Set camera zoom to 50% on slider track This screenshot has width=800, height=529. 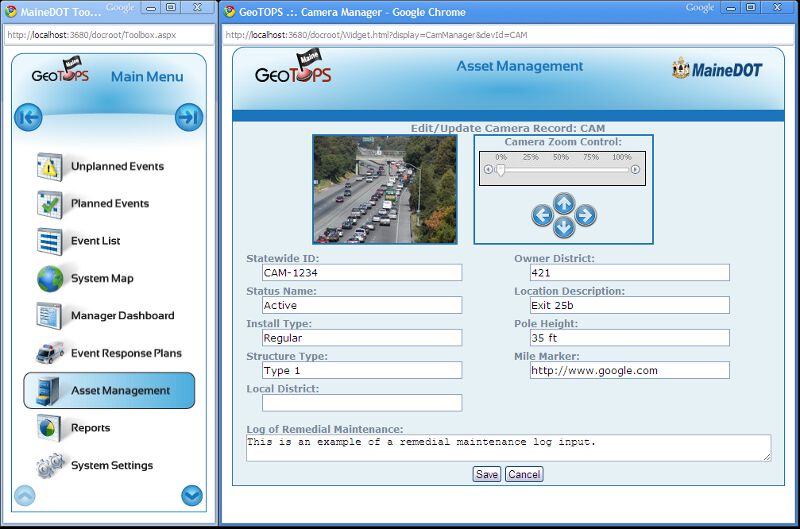point(561,170)
